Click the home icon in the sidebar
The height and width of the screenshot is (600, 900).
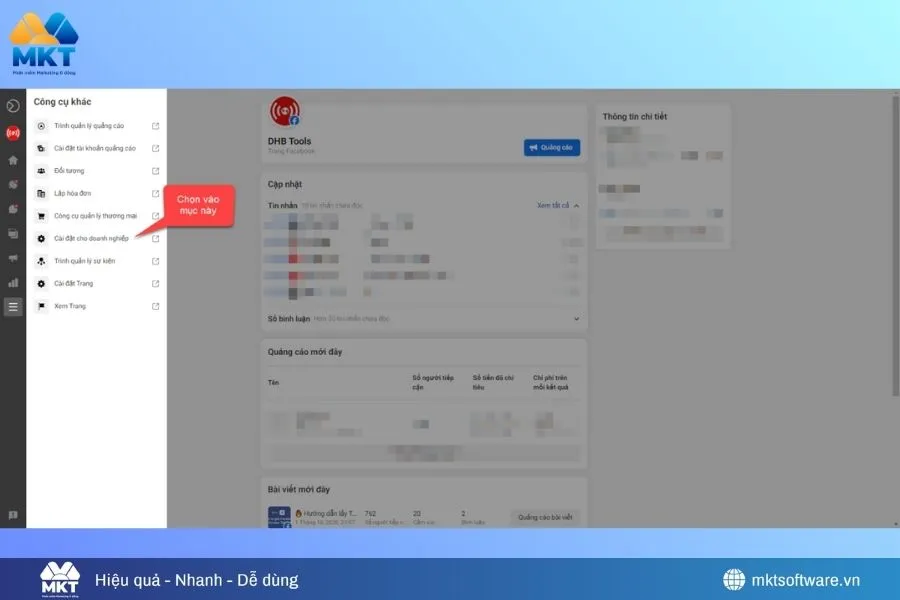(x=12, y=159)
